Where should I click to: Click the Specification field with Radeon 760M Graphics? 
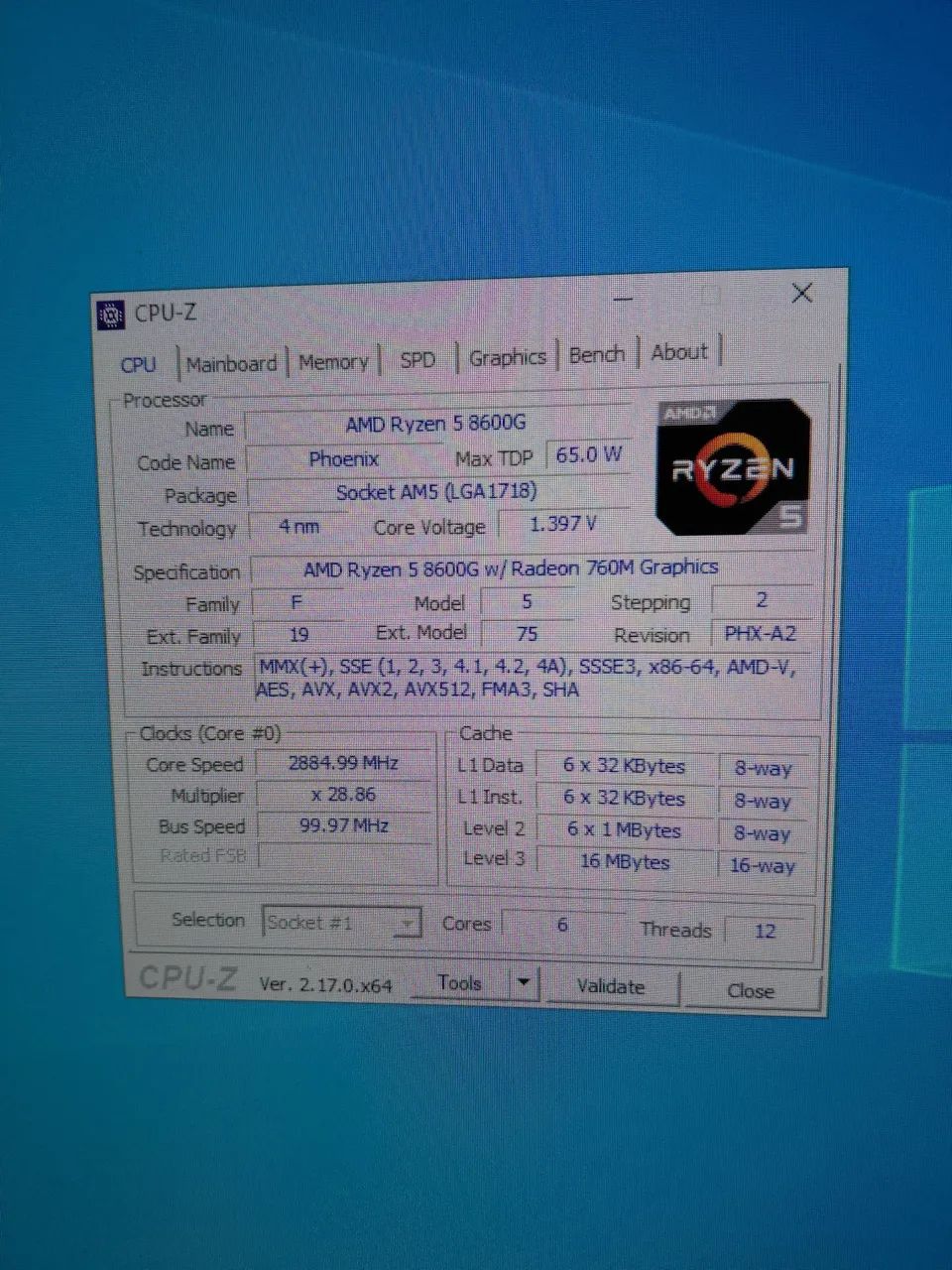[x=533, y=569]
